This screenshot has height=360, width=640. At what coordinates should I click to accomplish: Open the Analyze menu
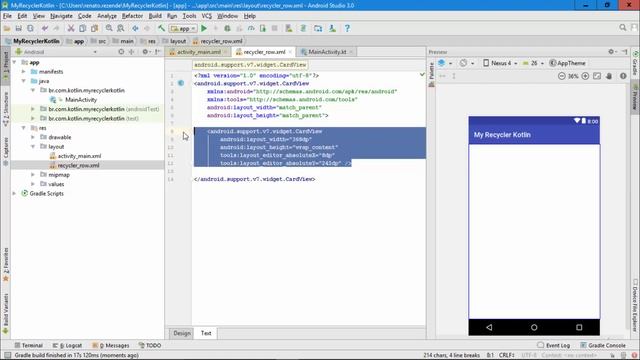coord(107,16)
